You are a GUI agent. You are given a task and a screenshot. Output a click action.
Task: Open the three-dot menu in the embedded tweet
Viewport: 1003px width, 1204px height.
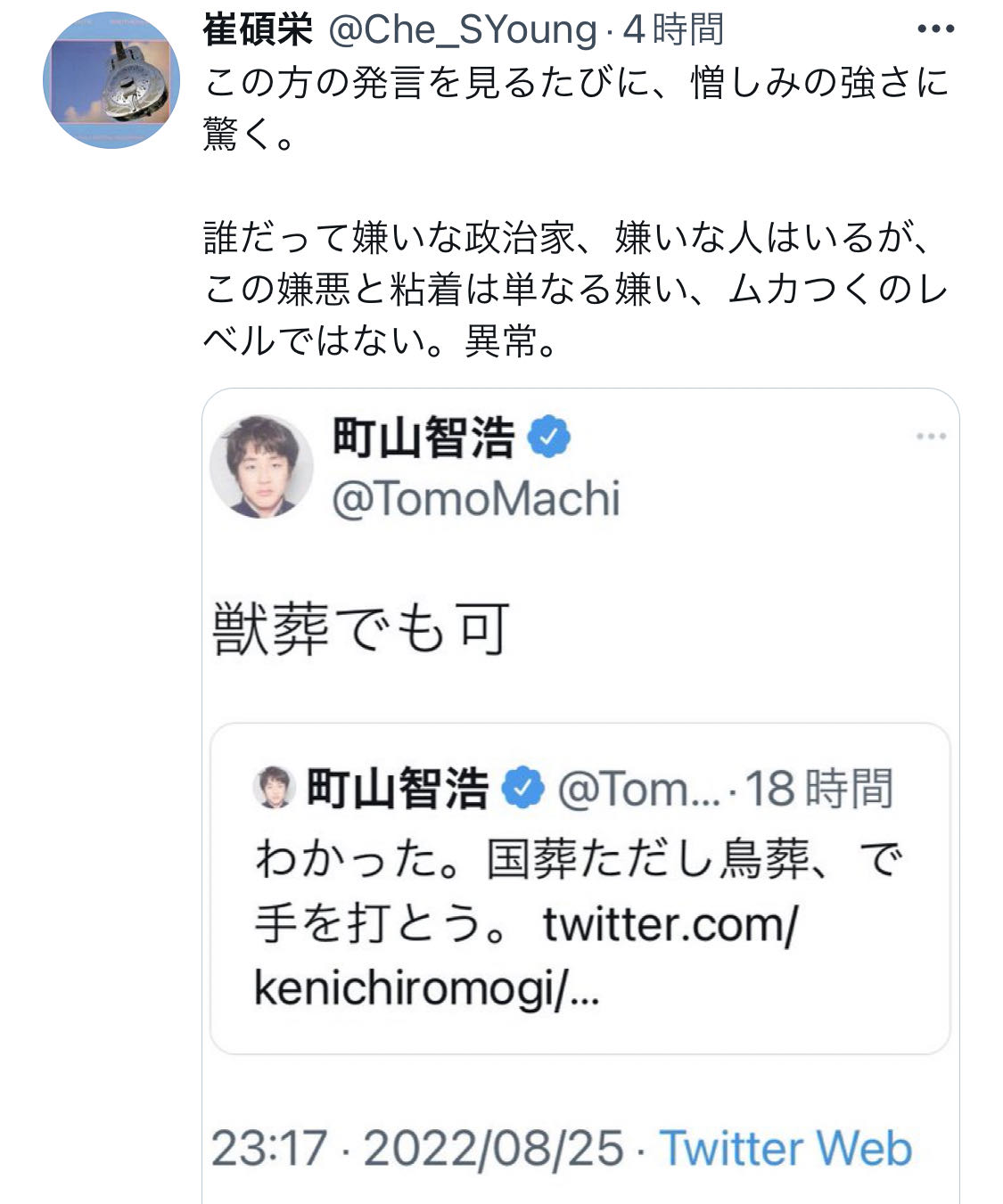(931, 437)
